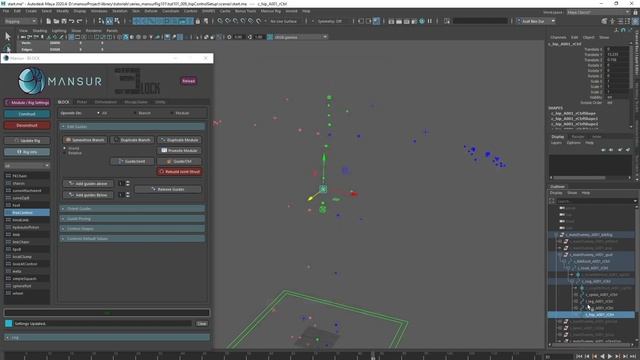Click the limb module icon
Image resolution: width=640 pixels, height=360 pixels.
[x=8, y=235]
